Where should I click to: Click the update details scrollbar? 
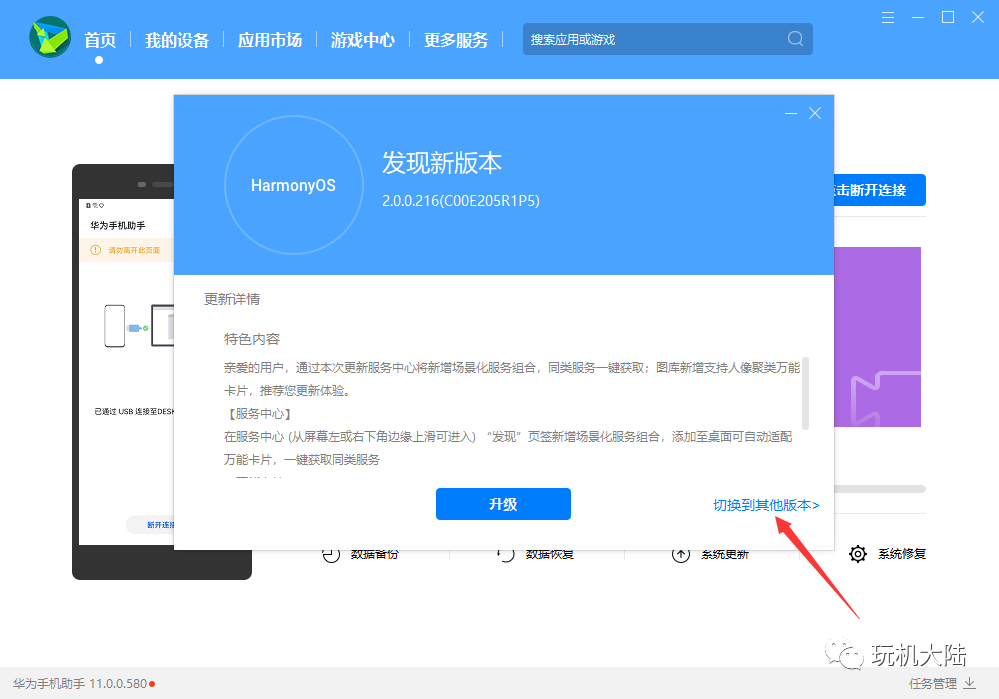805,393
